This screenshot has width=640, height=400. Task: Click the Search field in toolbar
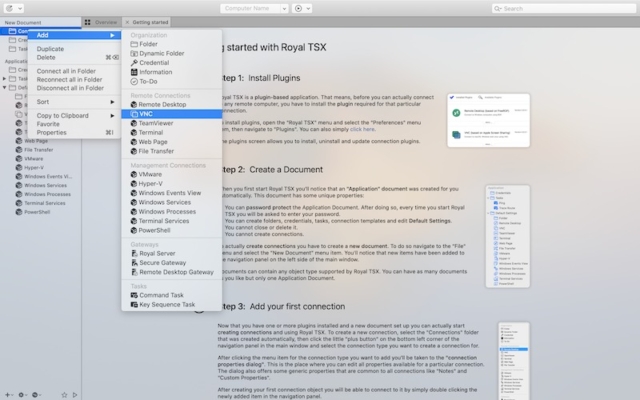tap(564, 9)
